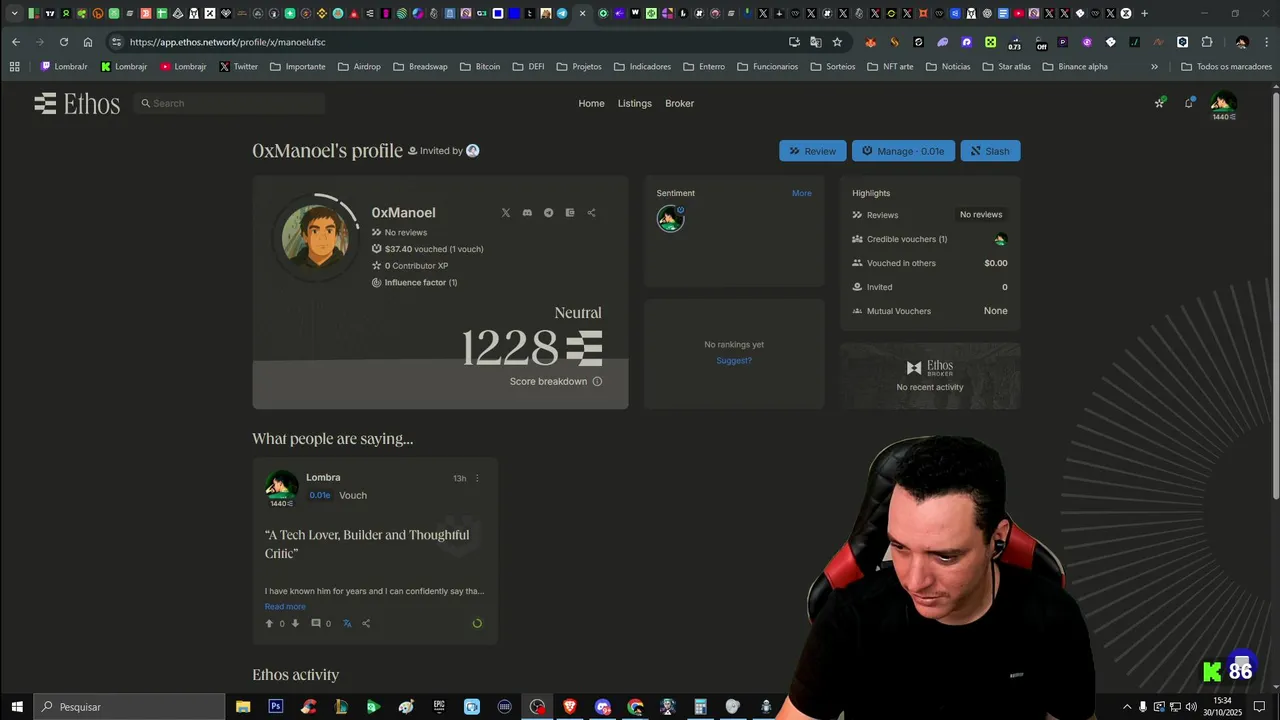This screenshot has height=720, width=1280.
Task: Click the Ethos logo
Action: tap(77, 103)
